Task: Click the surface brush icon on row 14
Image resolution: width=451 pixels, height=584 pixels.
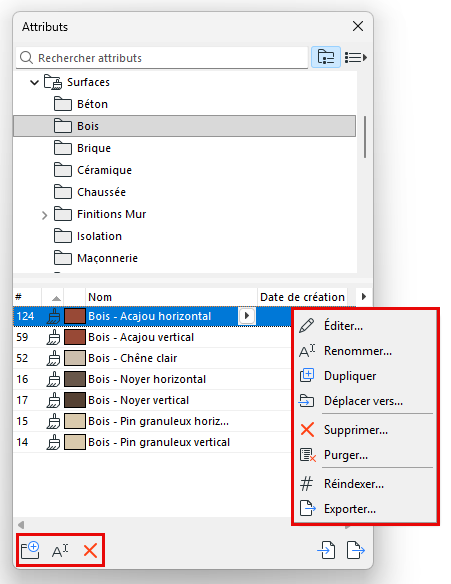Action: pos(53,442)
